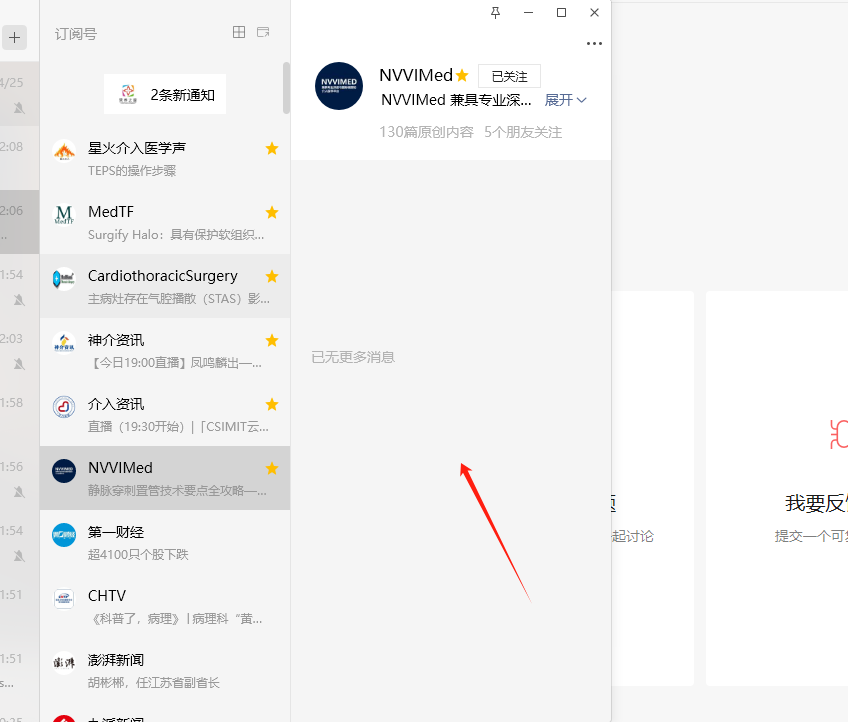Image resolution: width=848 pixels, height=722 pixels.
Task: Open MedTF subscription
Action: (x=165, y=222)
